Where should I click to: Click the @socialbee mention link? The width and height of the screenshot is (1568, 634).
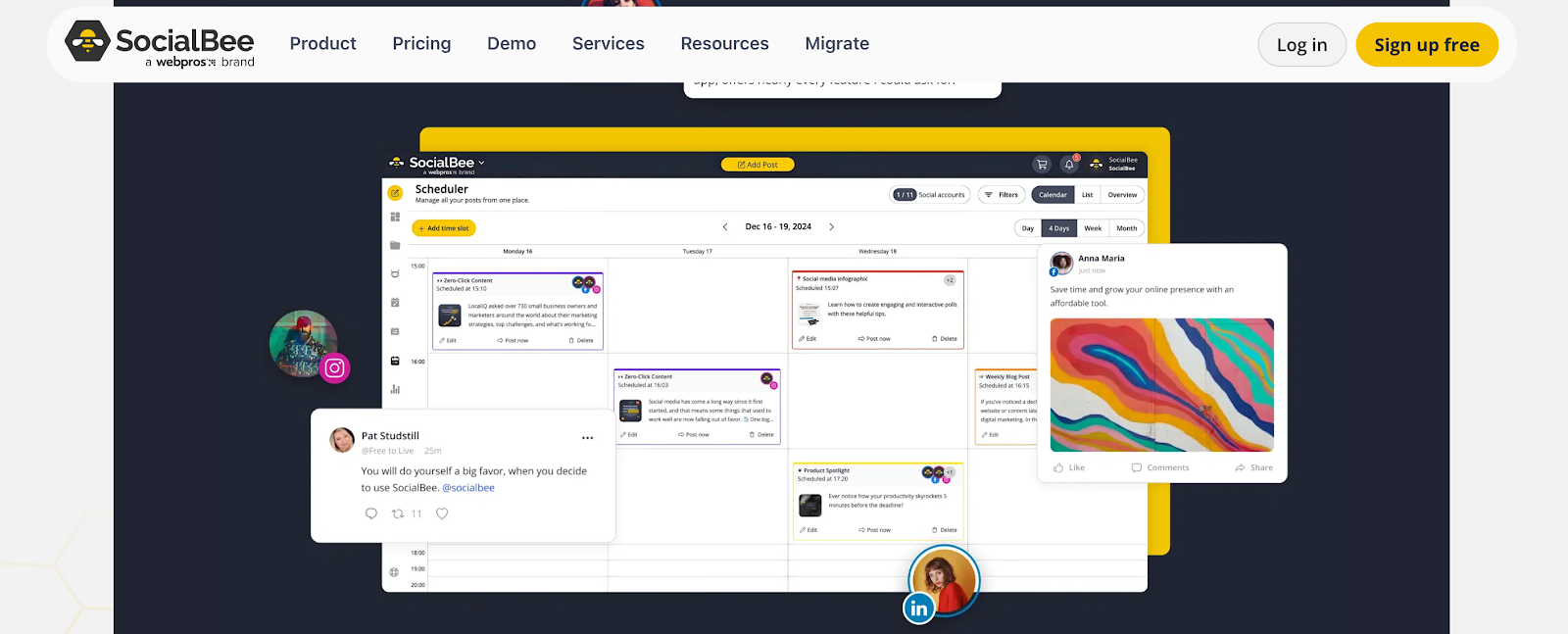pyautogui.click(x=468, y=488)
